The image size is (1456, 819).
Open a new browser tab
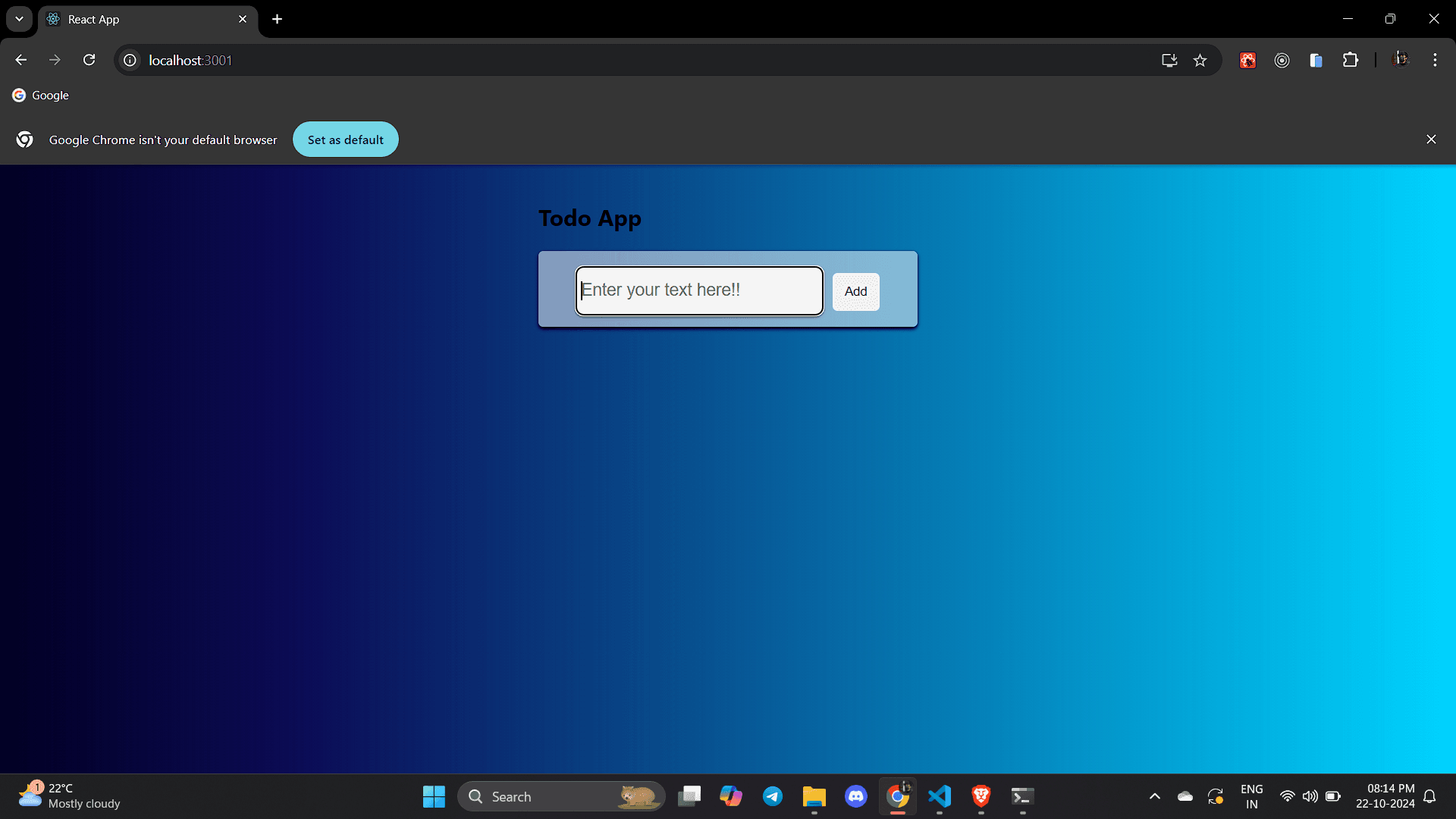pyautogui.click(x=278, y=19)
